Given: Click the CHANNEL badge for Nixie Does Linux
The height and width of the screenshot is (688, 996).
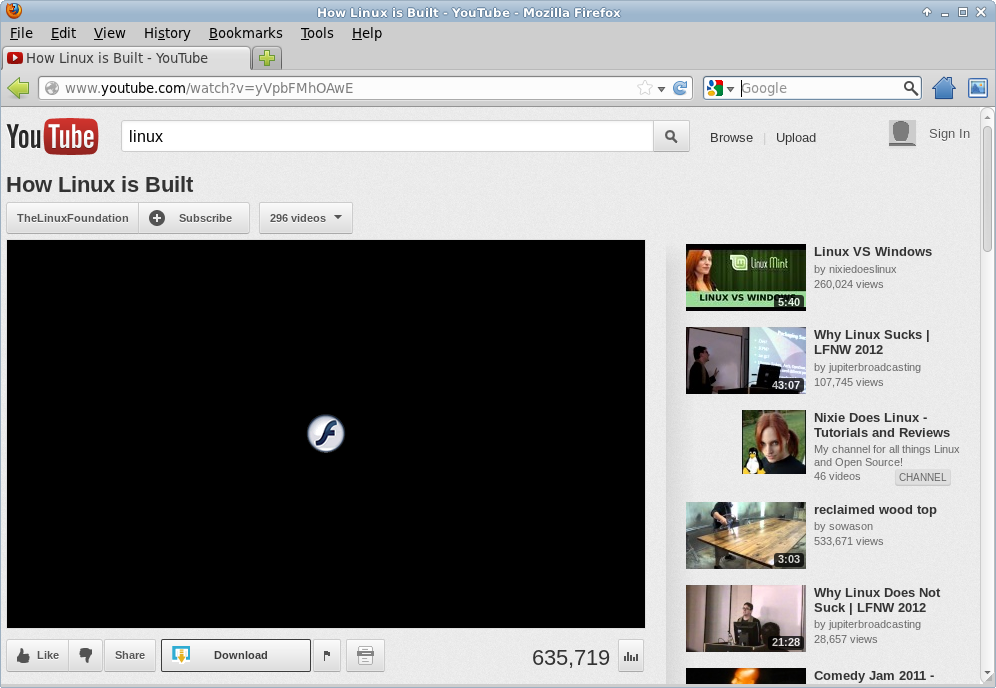Looking at the screenshot, I should pos(922,477).
